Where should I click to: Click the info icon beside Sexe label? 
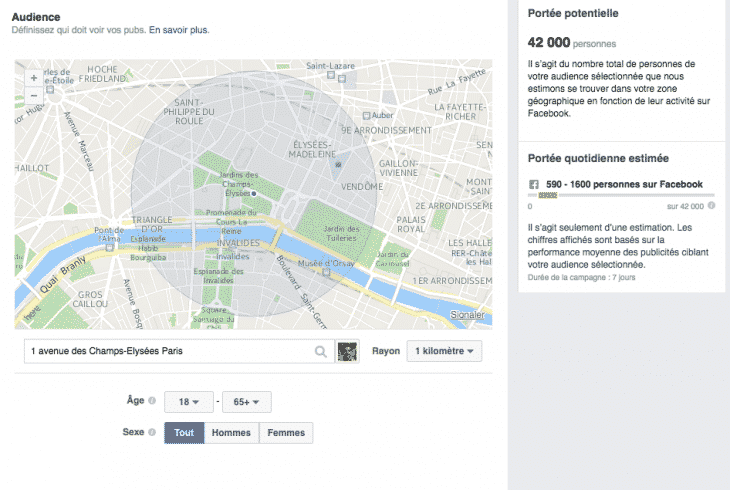point(152,432)
